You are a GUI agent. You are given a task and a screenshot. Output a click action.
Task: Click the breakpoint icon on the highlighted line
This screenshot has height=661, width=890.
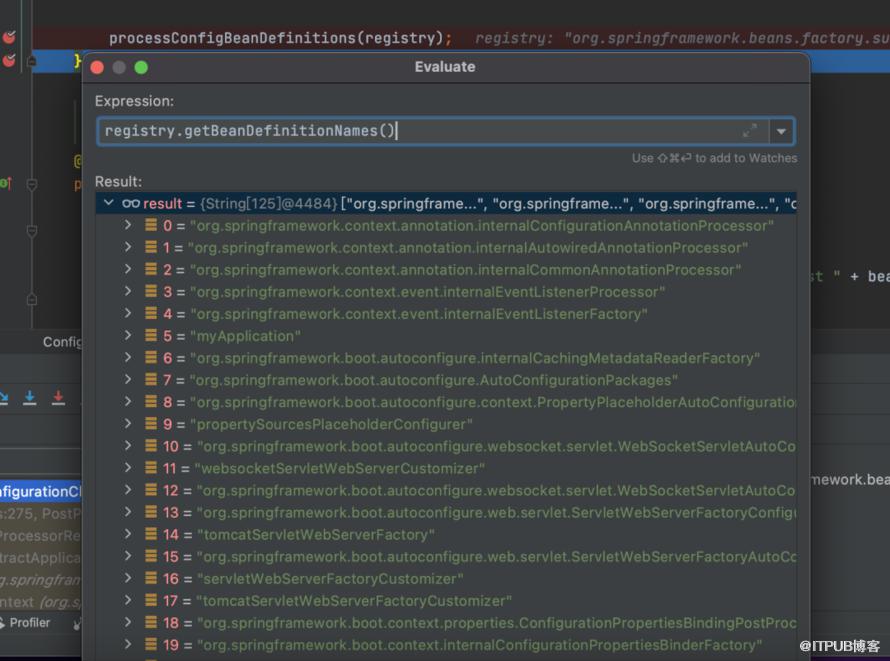point(9,60)
